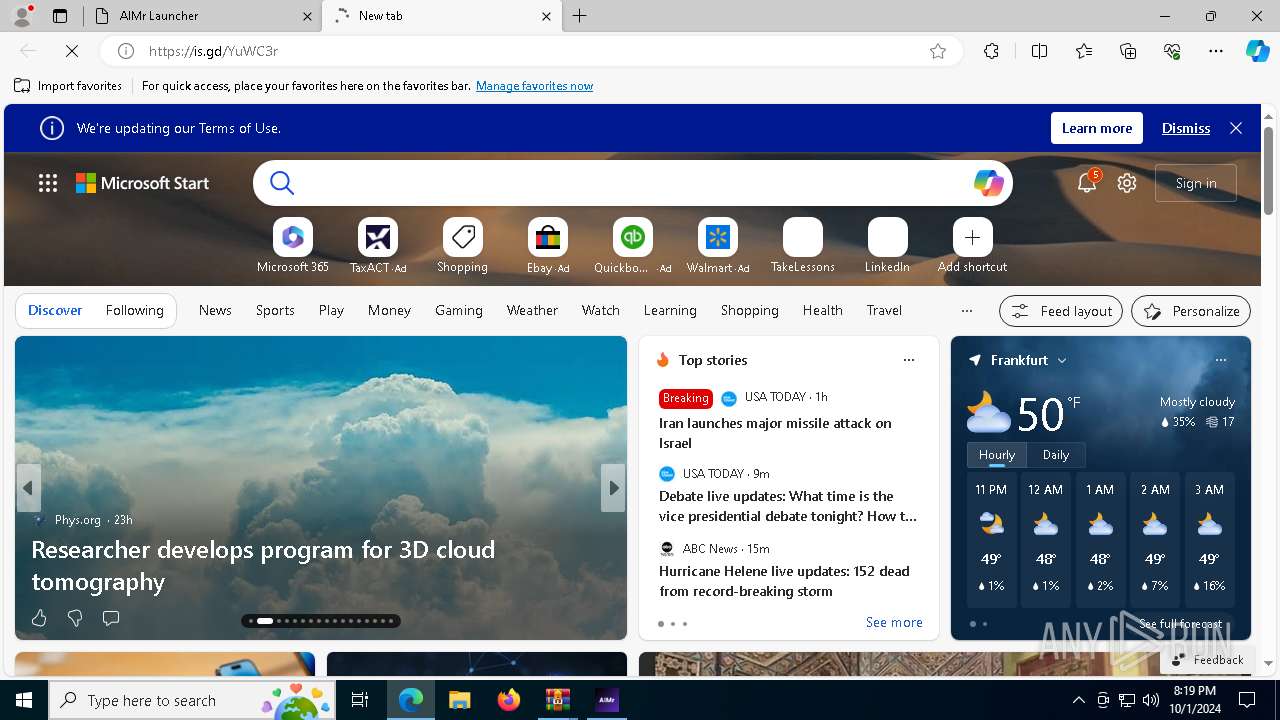Viewport: 1280px width, 720px height.
Task: Open weather card more options
Action: 1221,360
